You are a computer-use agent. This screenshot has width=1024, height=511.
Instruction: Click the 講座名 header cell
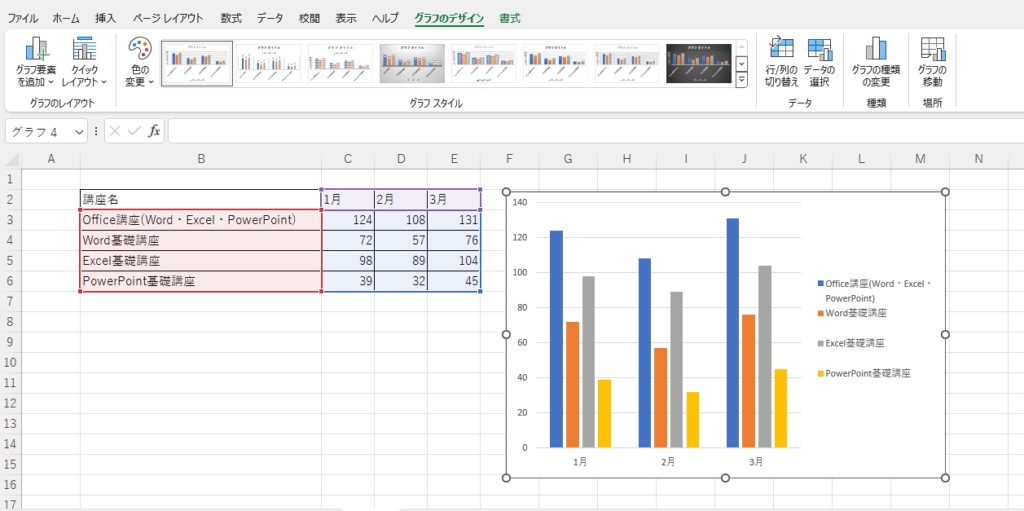pyautogui.click(x=201, y=200)
